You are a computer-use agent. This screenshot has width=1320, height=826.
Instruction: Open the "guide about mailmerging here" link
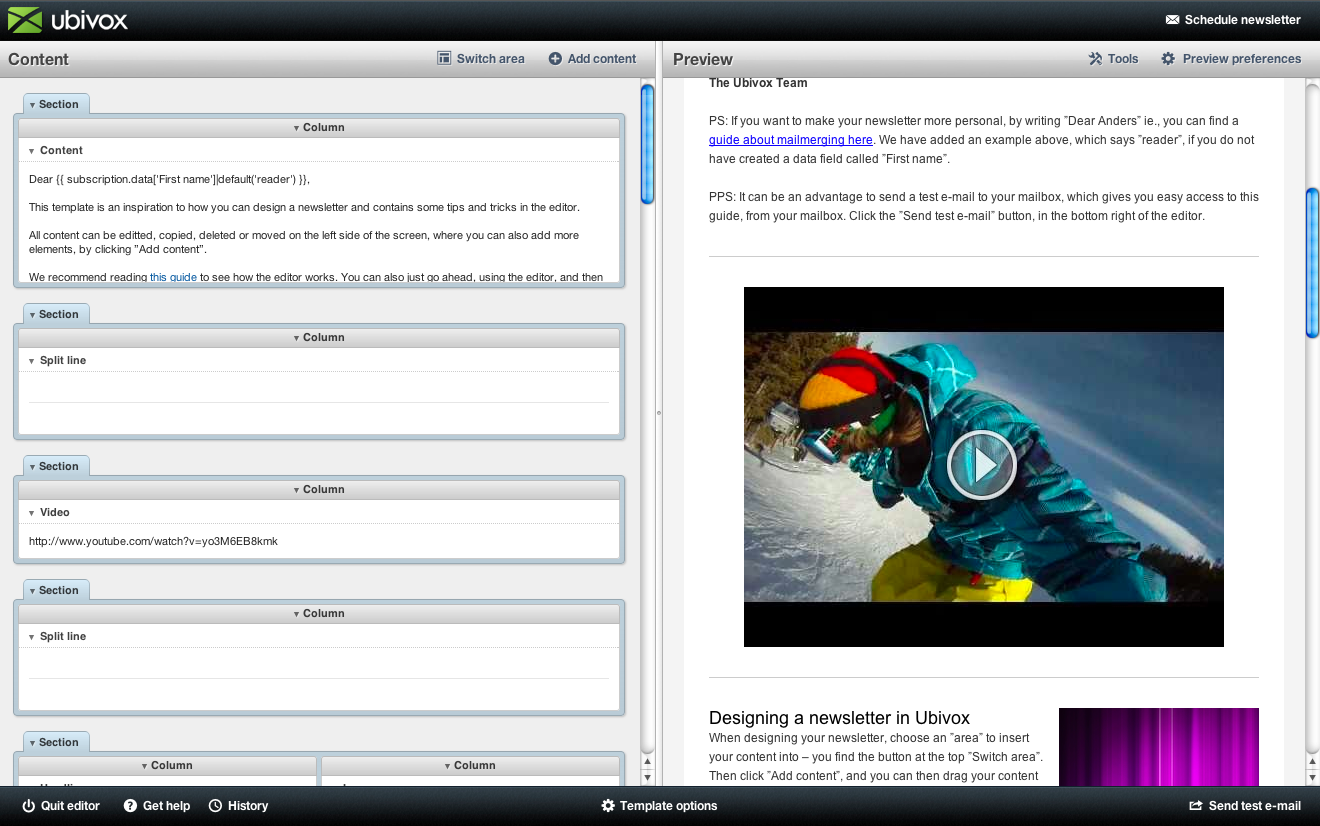[790, 140]
